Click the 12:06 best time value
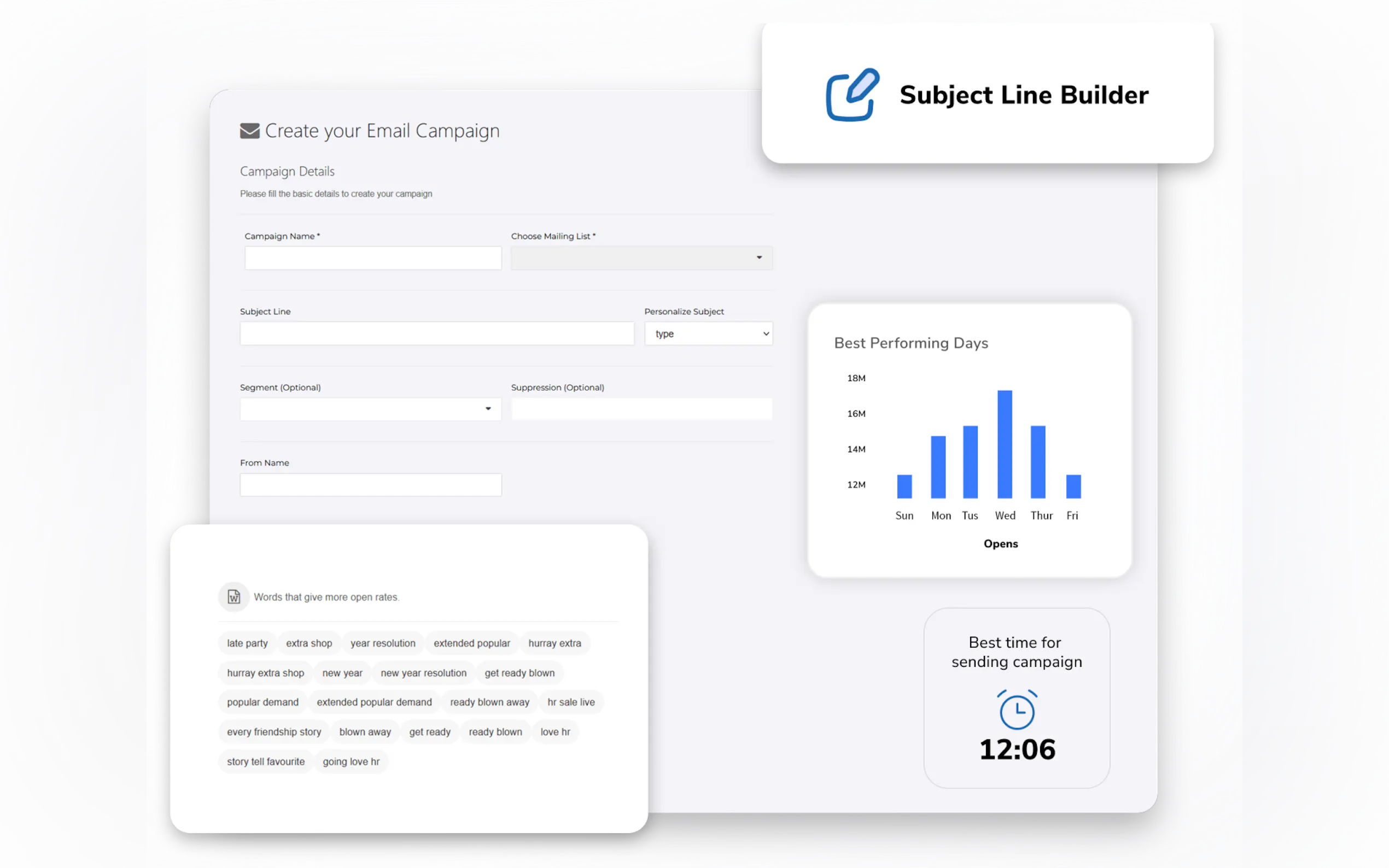 coord(1017,749)
